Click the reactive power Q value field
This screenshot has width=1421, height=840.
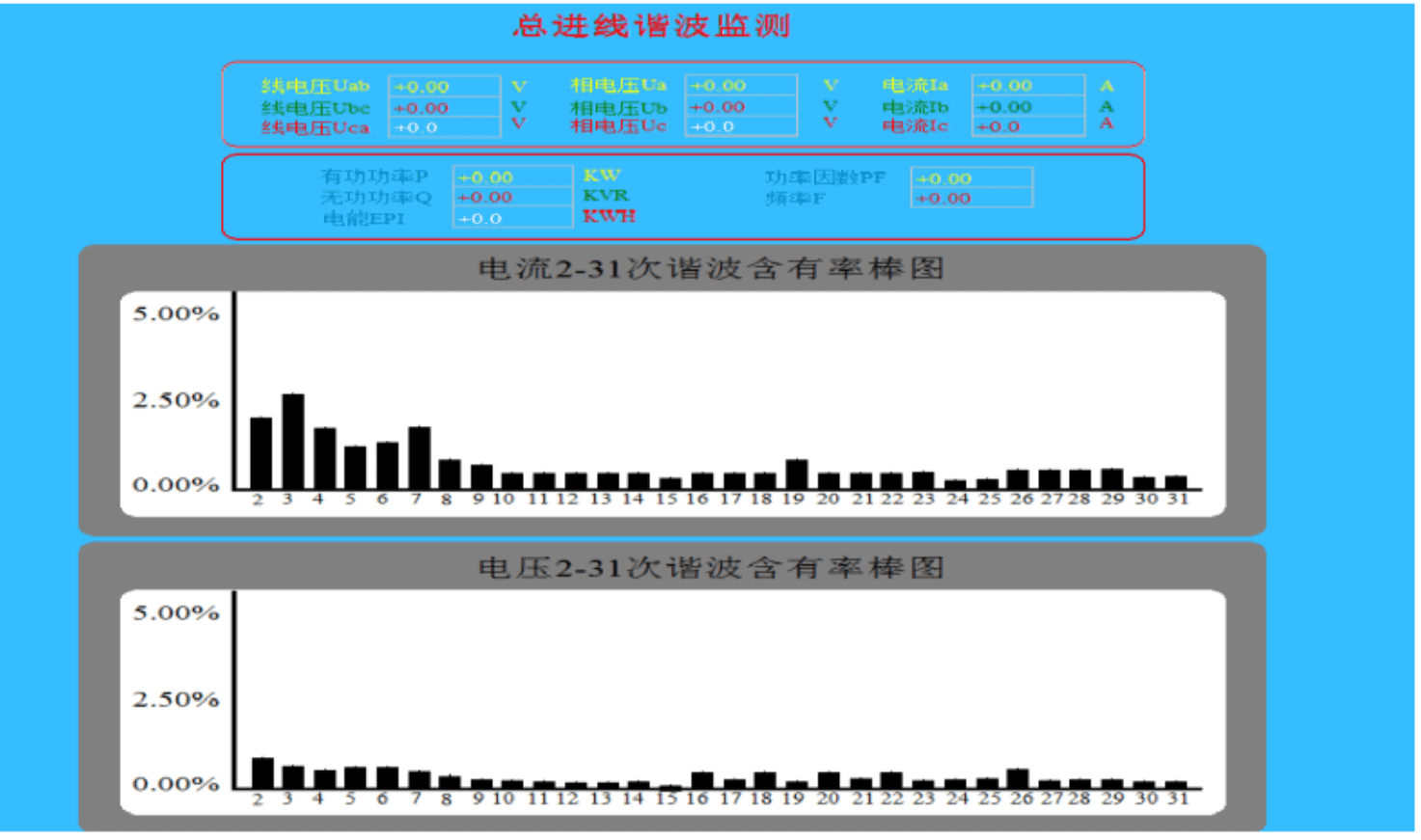tap(512, 198)
